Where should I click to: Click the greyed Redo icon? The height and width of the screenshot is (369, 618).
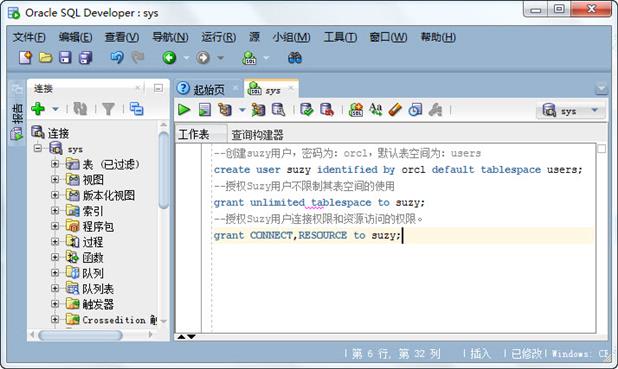(x=138, y=58)
